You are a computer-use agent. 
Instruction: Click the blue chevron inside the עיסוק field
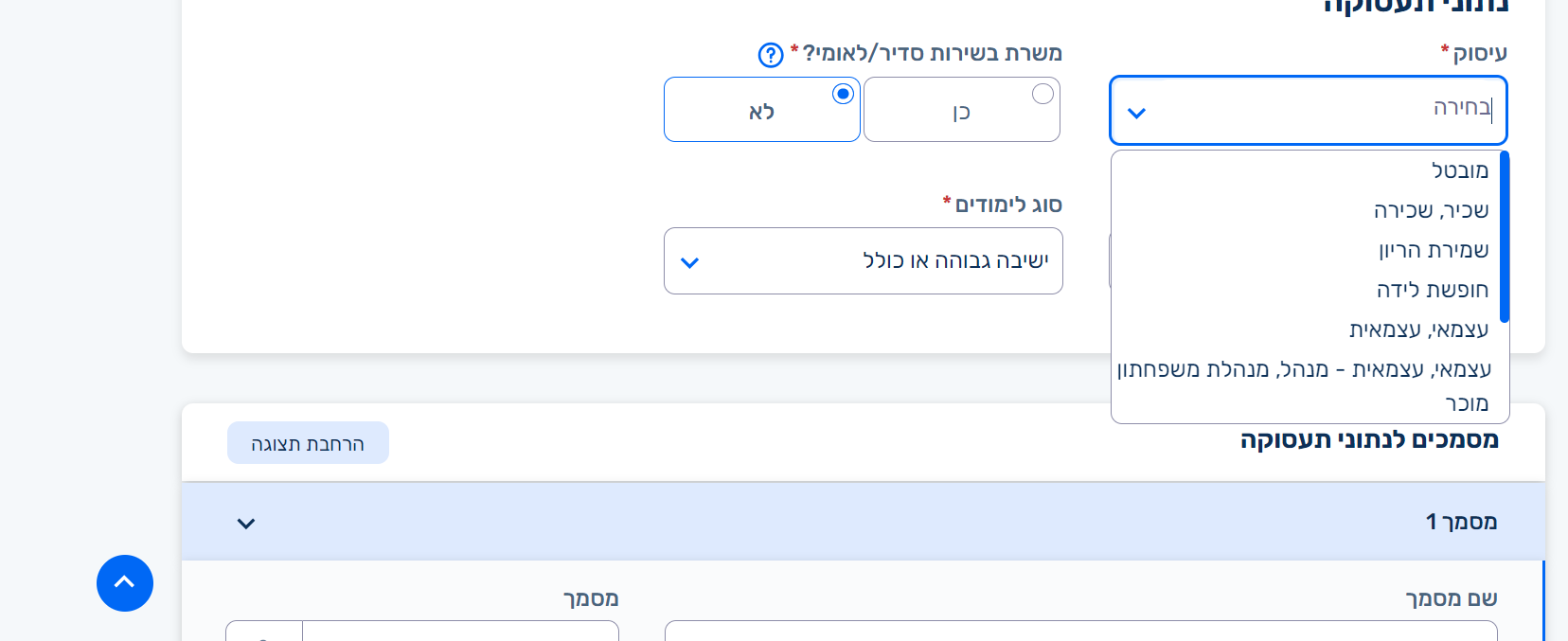point(1135,111)
